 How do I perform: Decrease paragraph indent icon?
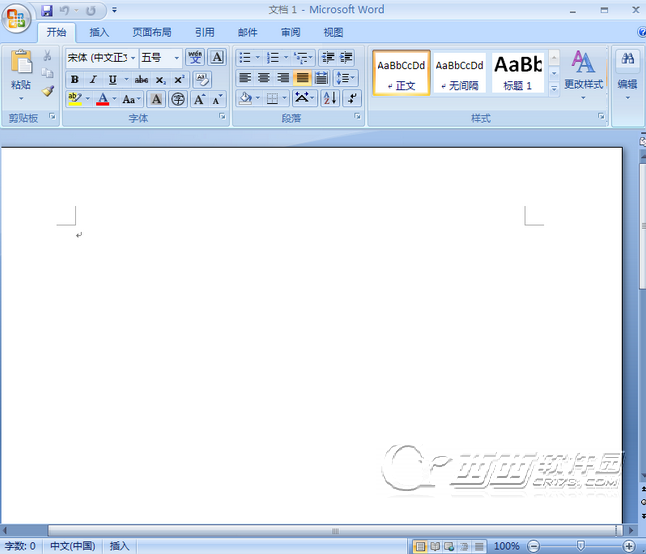point(328,58)
